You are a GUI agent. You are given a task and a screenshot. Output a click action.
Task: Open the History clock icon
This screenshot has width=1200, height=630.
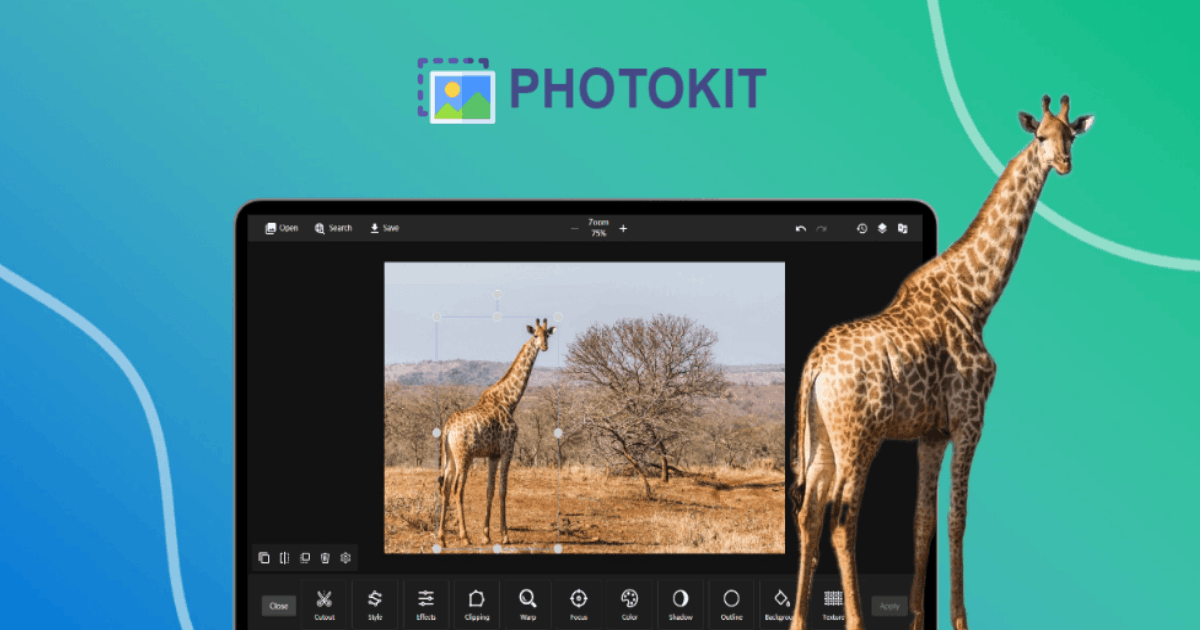pos(861,229)
